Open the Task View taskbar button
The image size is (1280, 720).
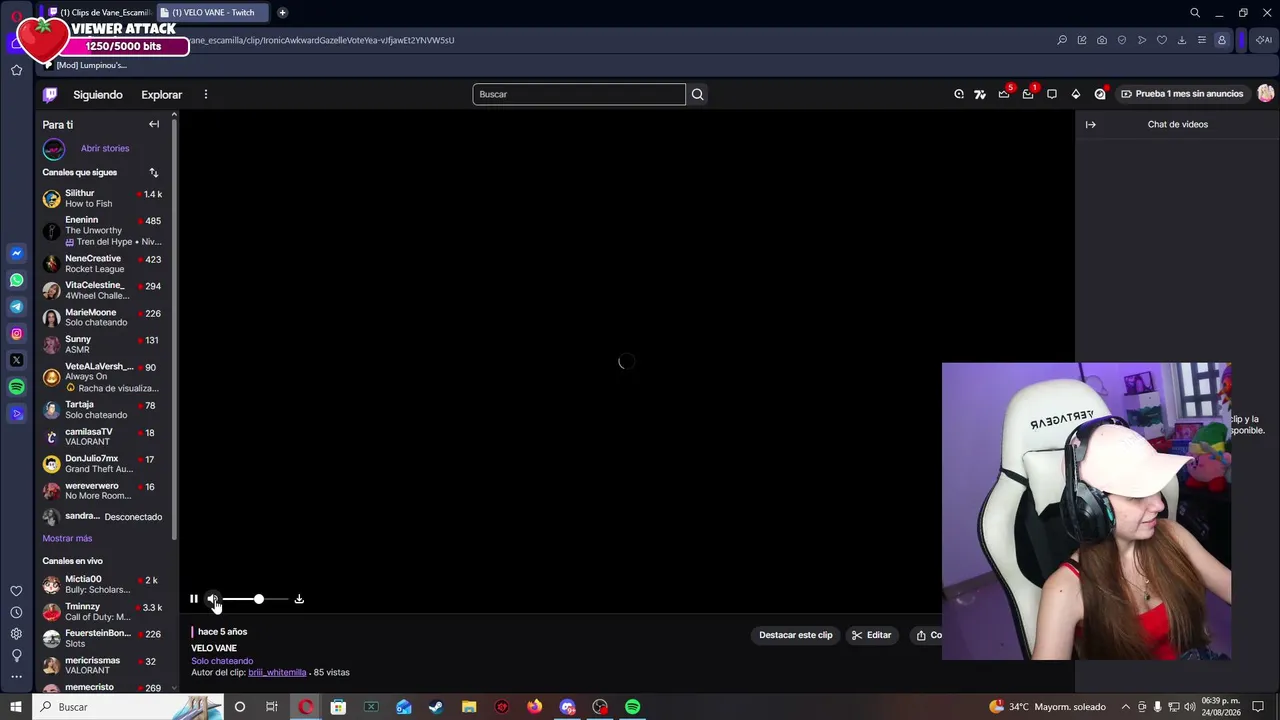[272, 707]
